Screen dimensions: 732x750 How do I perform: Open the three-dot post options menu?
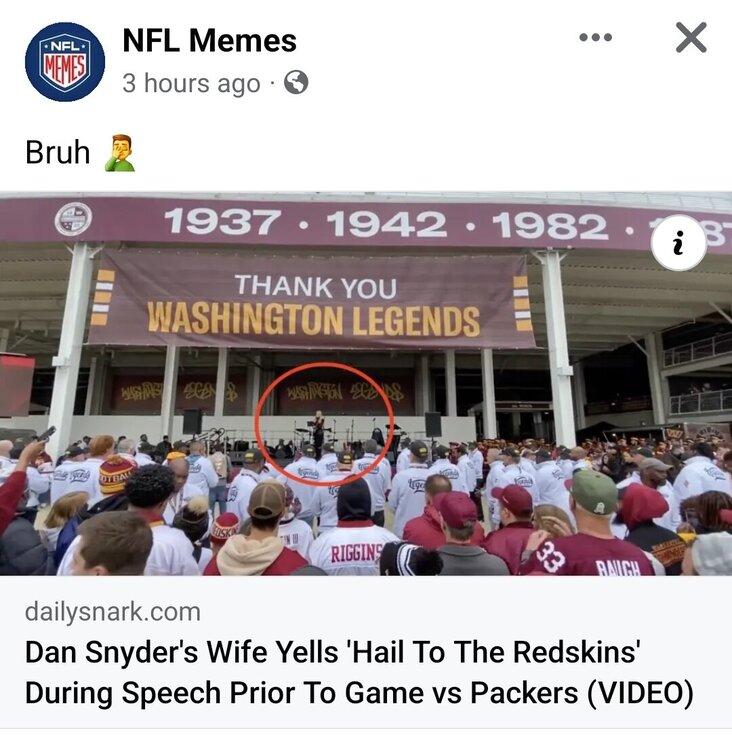(x=596, y=37)
